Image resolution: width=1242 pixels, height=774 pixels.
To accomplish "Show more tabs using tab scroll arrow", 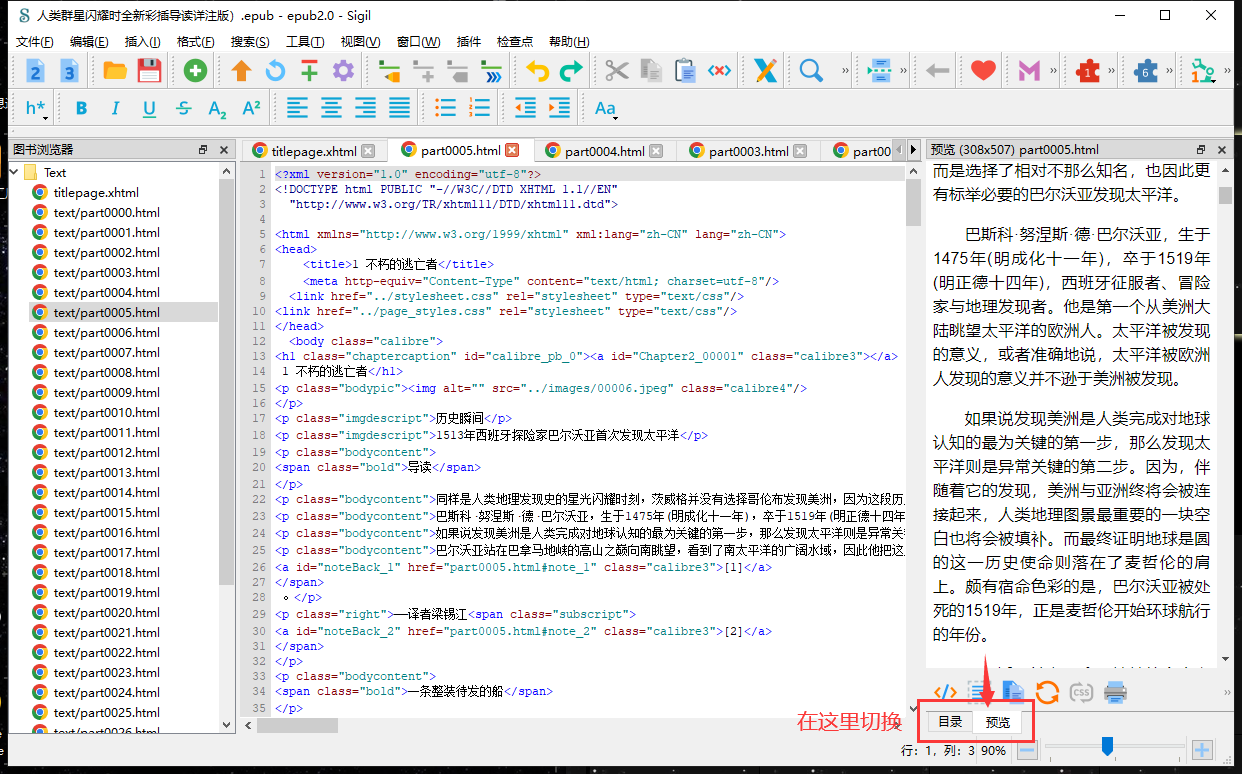I will coord(913,150).
